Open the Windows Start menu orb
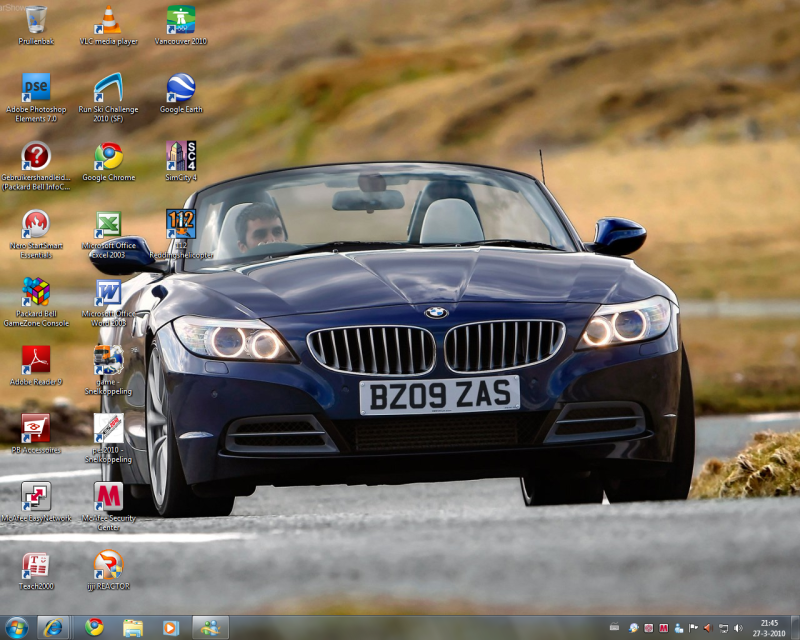Image resolution: width=800 pixels, height=640 pixels. click(x=16, y=628)
